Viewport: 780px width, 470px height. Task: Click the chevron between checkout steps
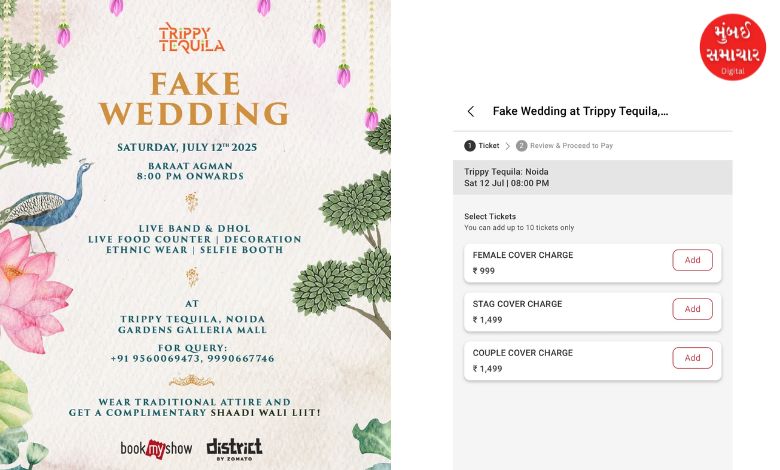pos(507,146)
